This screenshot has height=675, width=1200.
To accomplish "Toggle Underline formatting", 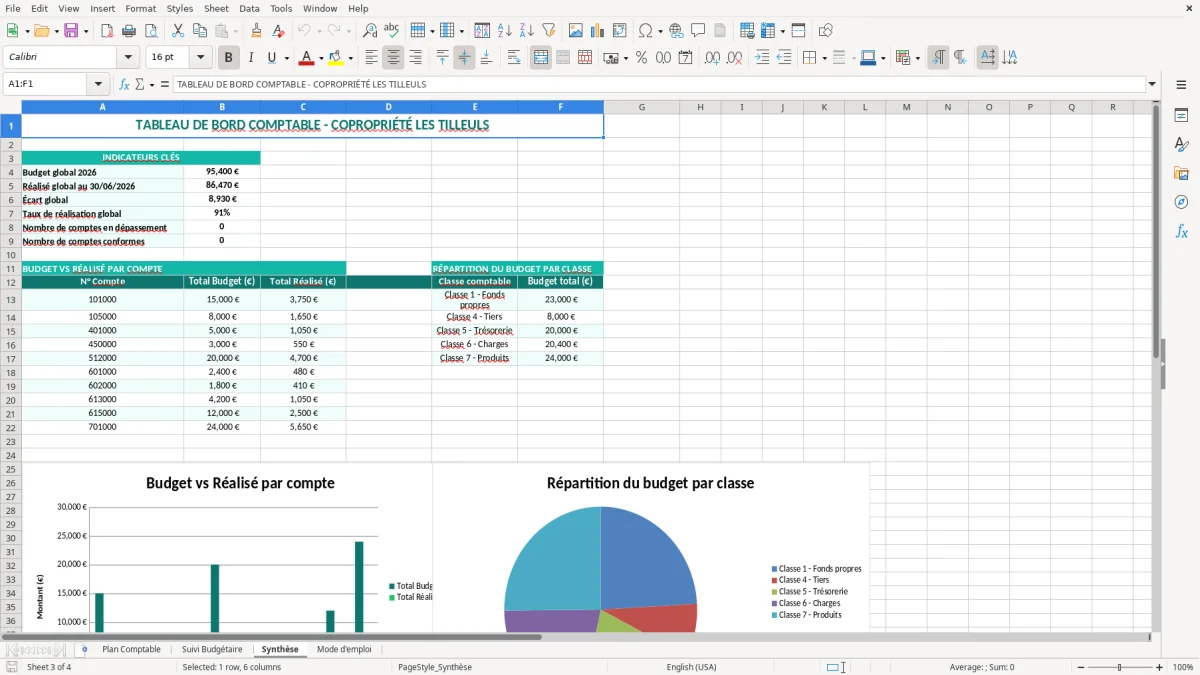I will coord(271,58).
